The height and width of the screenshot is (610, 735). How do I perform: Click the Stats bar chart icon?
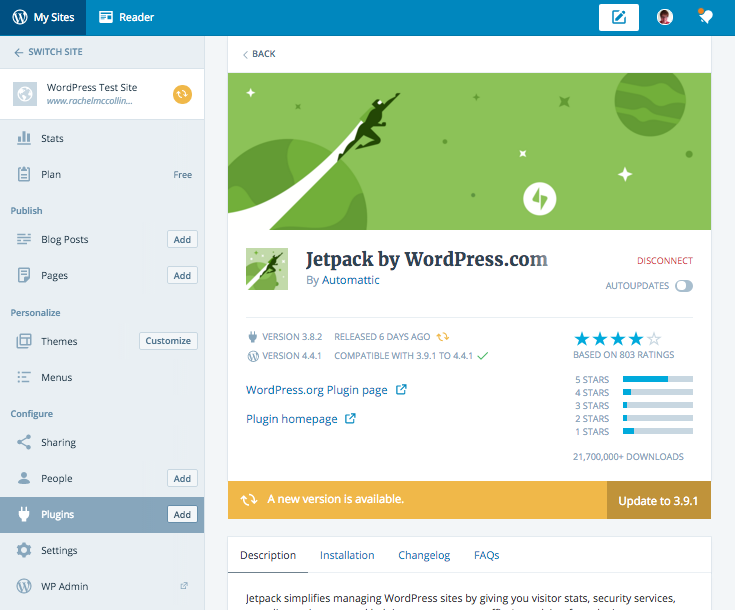tap(24, 138)
